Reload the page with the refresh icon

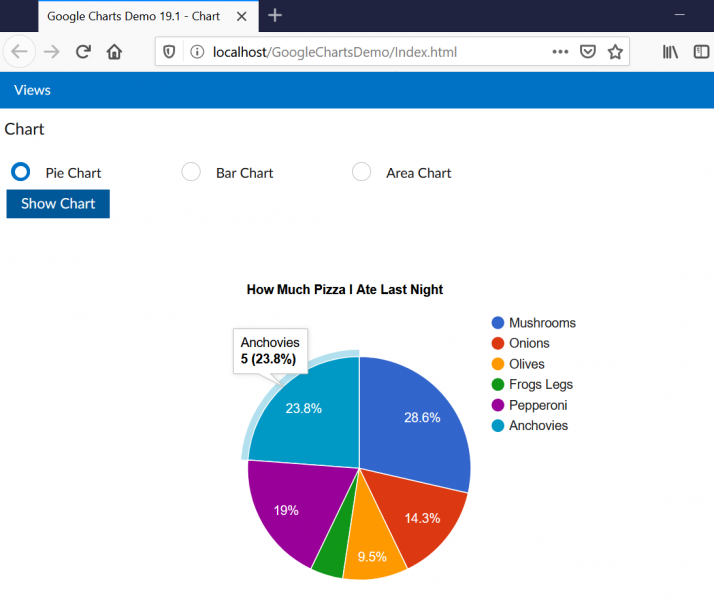pyautogui.click(x=83, y=52)
